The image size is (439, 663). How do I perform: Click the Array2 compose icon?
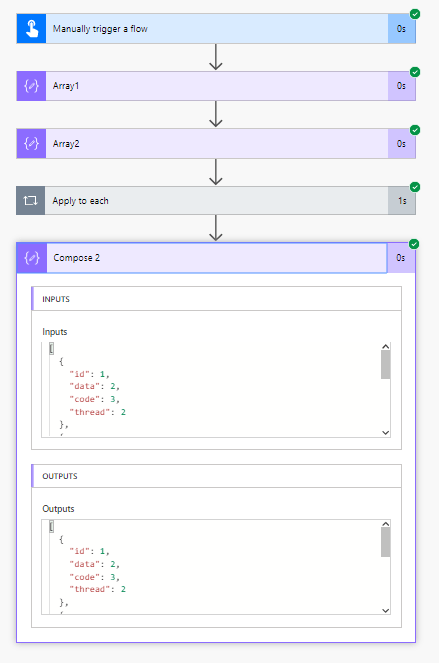(x=32, y=144)
